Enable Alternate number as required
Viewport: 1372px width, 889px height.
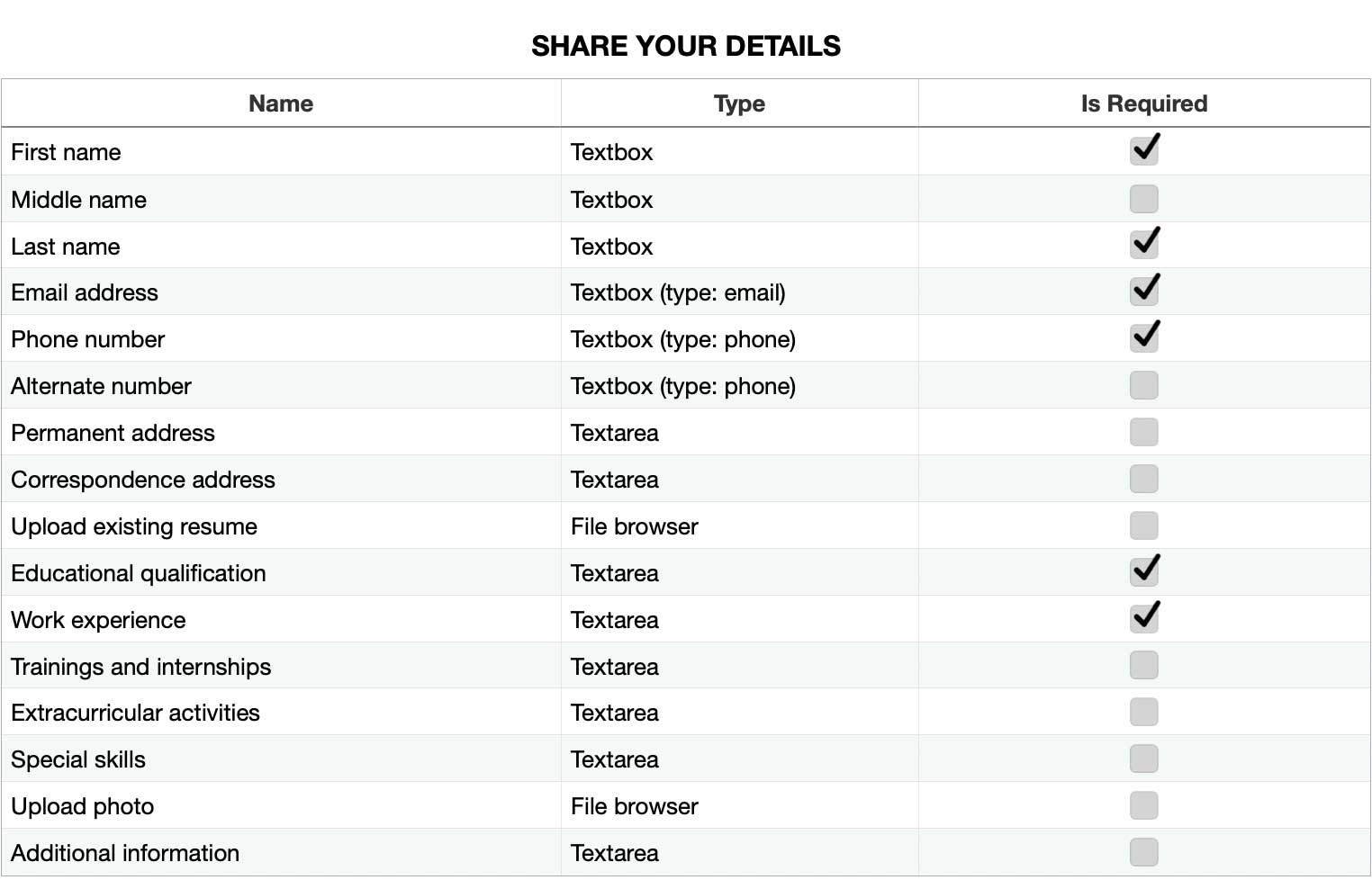click(x=1144, y=385)
